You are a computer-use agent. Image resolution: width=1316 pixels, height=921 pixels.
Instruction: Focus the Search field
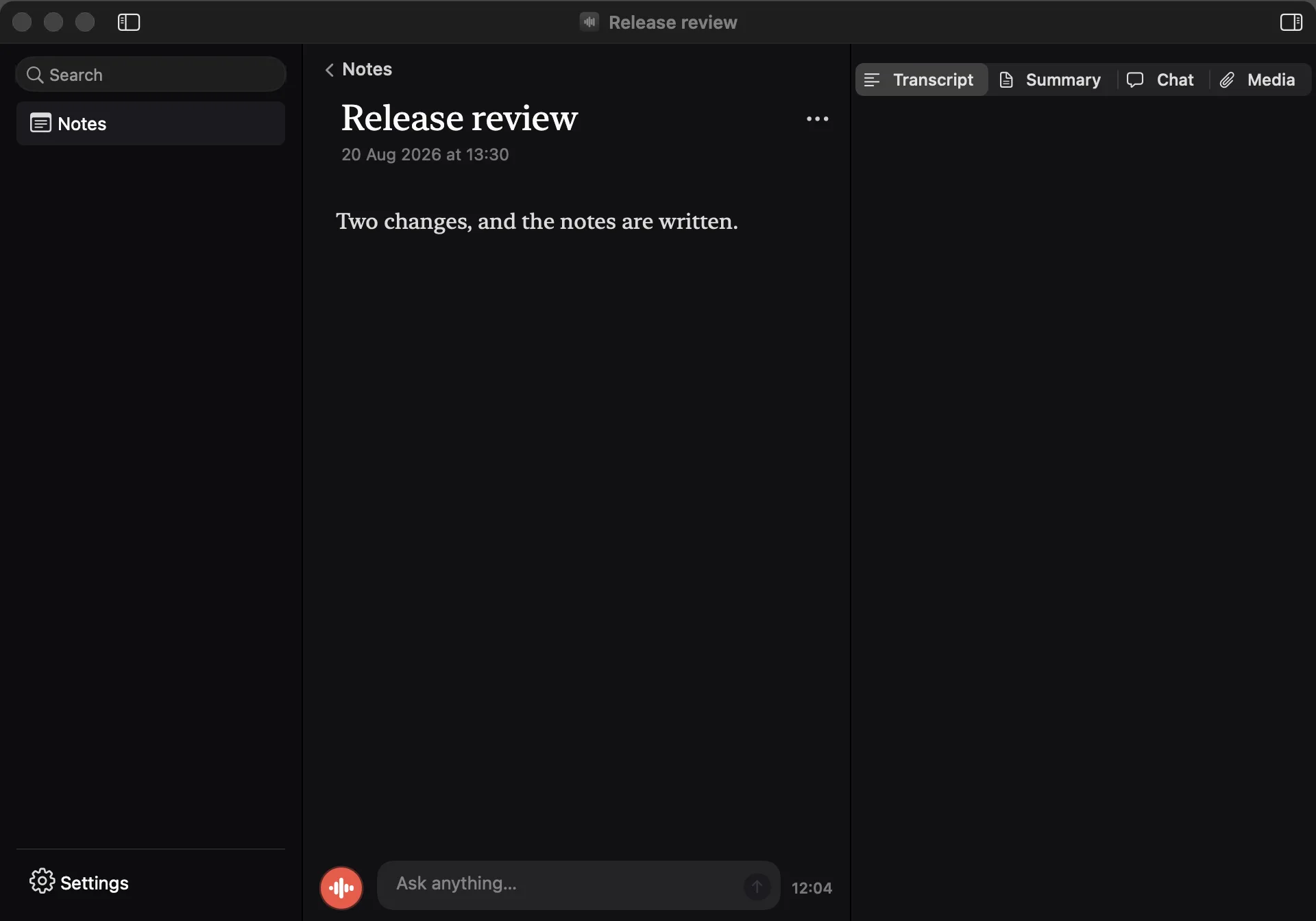click(151, 75)
